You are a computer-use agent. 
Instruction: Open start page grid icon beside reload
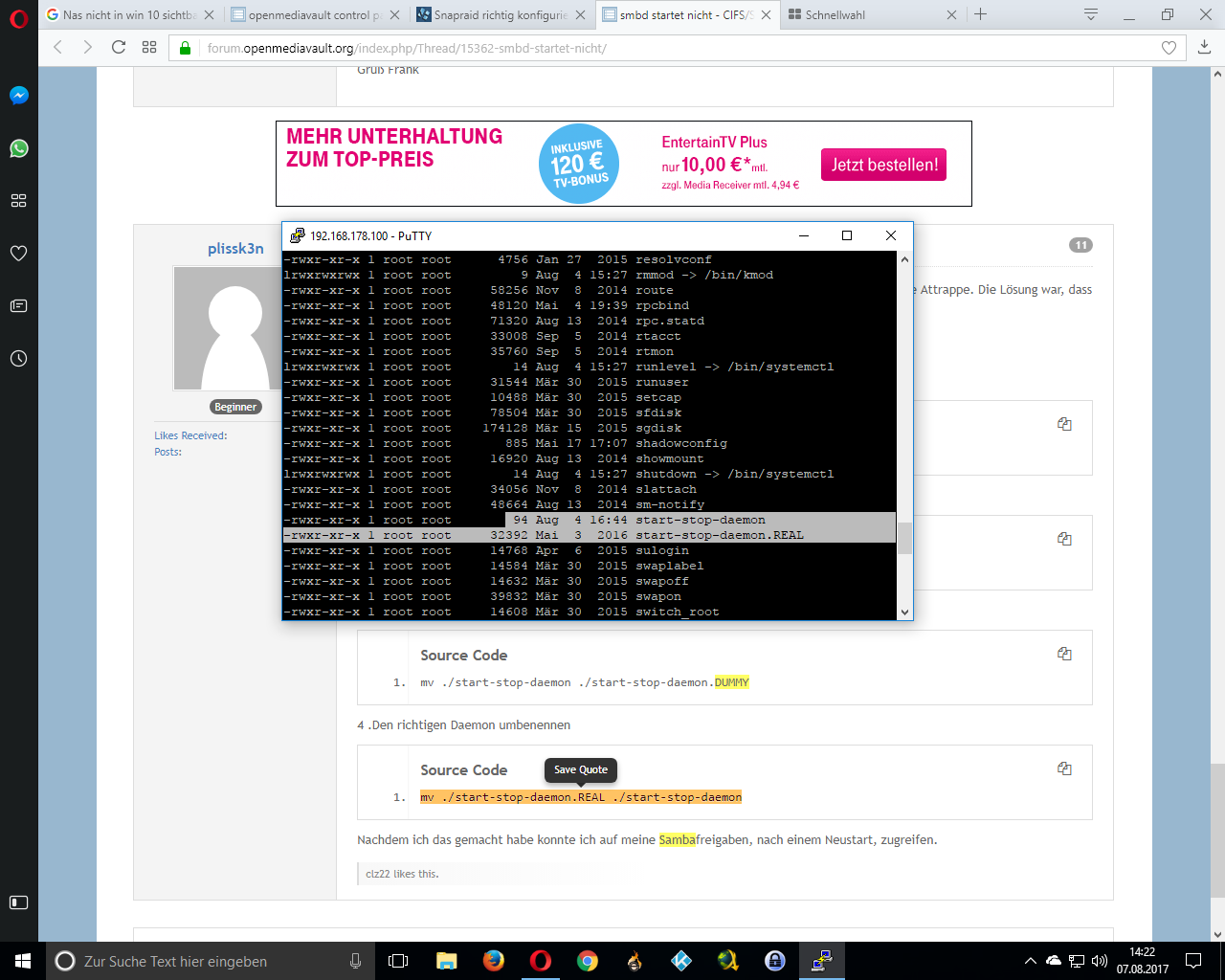(x=149, y=48)
